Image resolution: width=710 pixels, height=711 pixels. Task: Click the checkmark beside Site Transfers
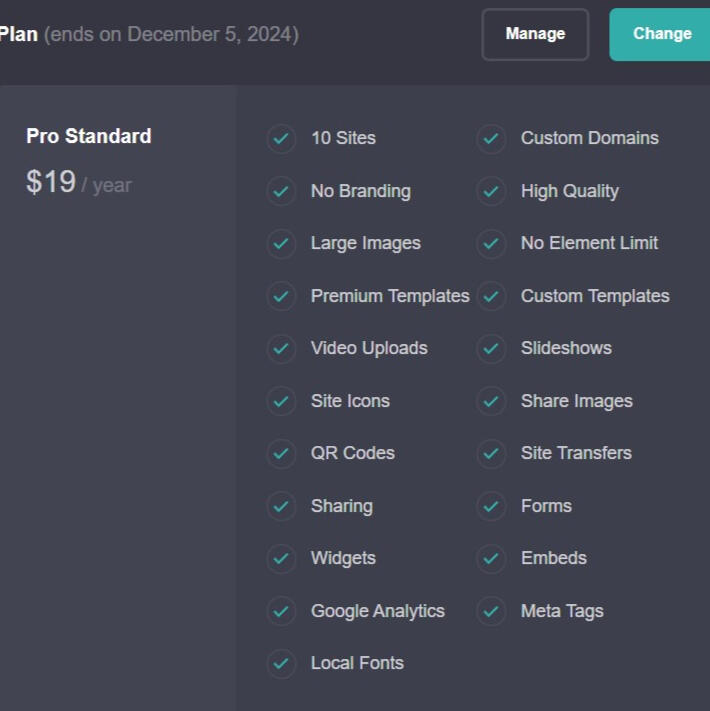click(491, 453)
